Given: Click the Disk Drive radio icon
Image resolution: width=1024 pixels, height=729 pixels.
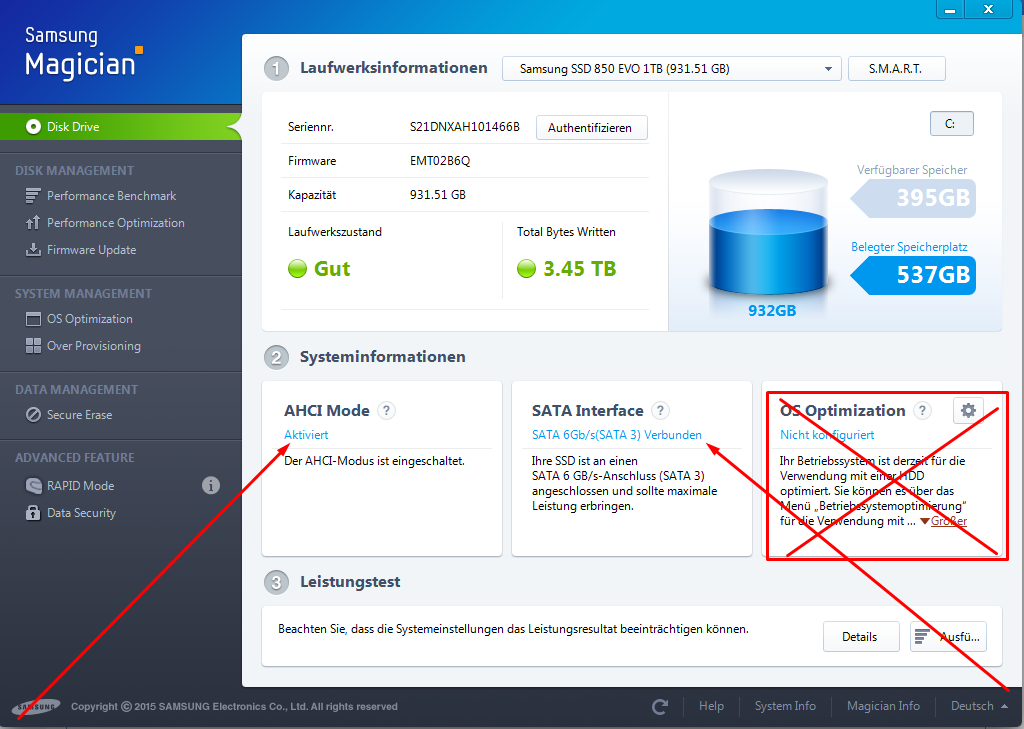Looking at the screenshot, I should tap(33, 126).
